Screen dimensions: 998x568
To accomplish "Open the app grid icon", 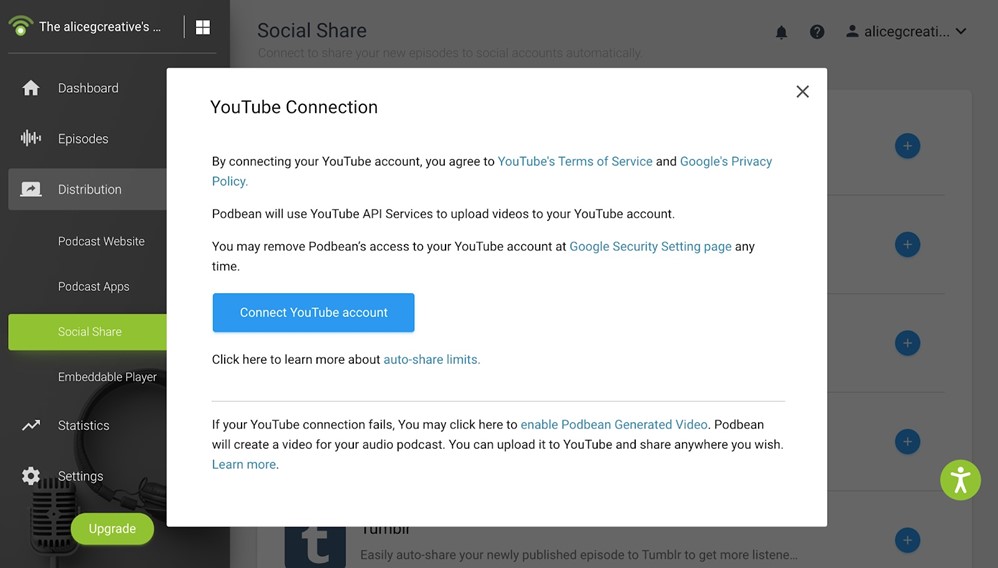I will [x=202, y=27].
